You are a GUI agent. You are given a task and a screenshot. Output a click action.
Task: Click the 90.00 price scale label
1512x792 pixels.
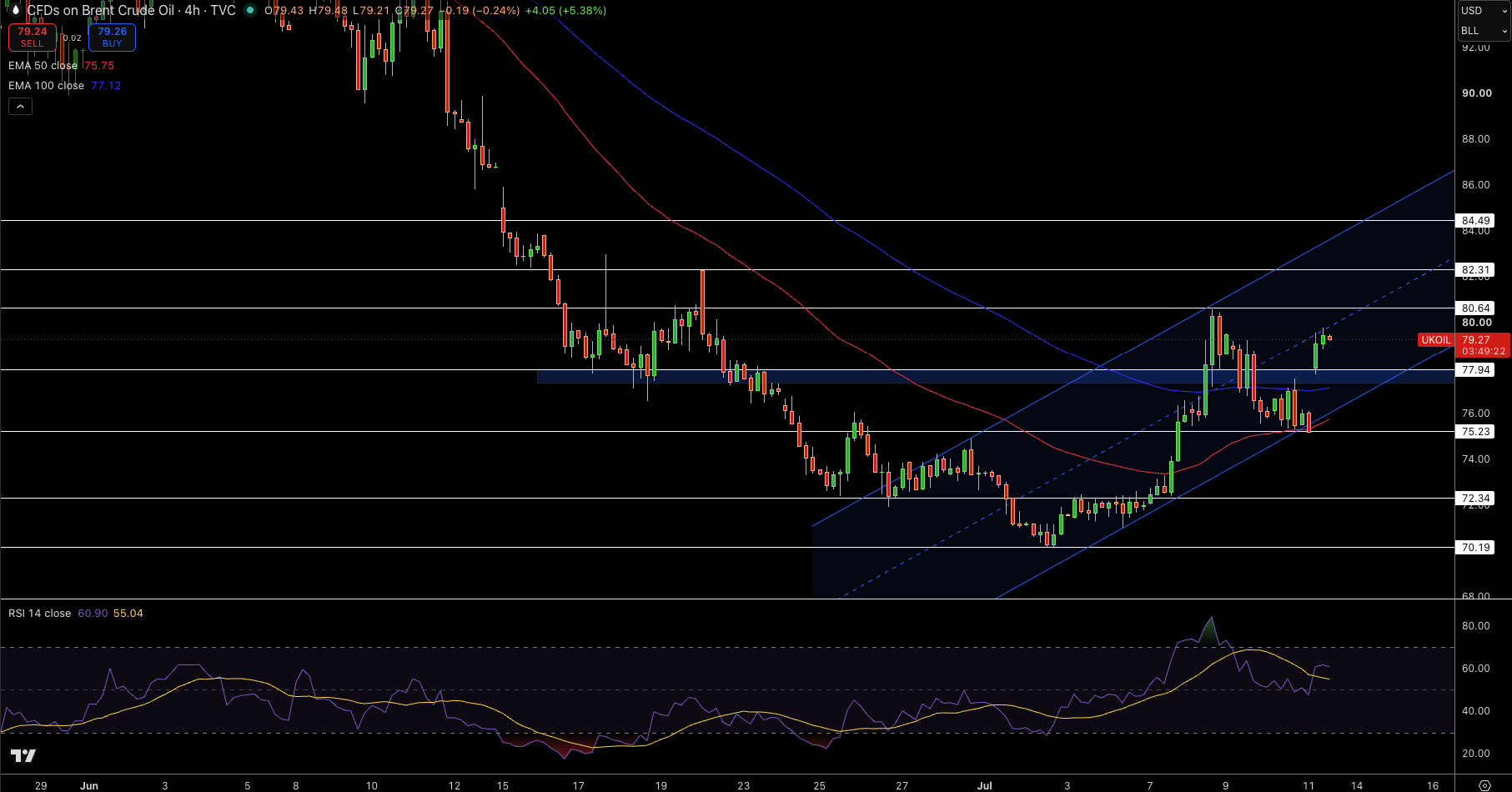tap(1476, 93)
